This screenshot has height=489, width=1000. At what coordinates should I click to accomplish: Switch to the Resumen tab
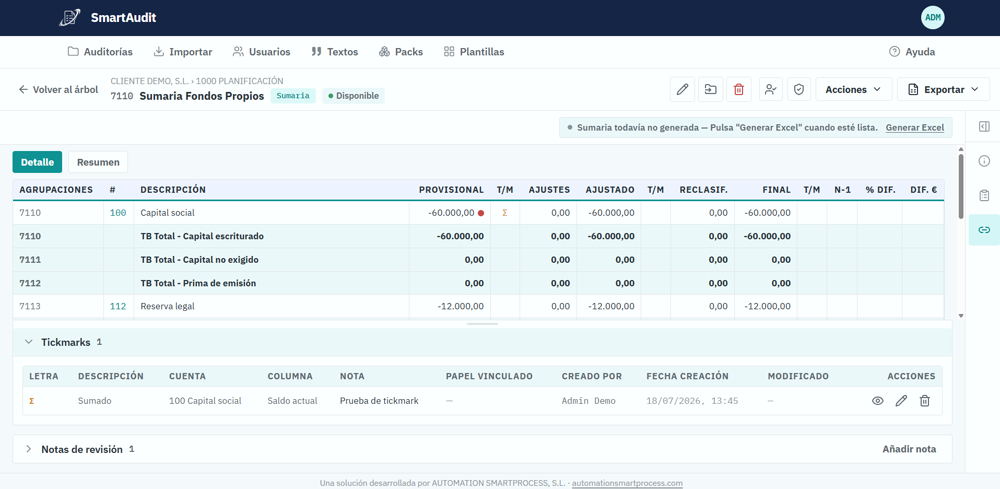pyautogui.click(x=98, y=162)
